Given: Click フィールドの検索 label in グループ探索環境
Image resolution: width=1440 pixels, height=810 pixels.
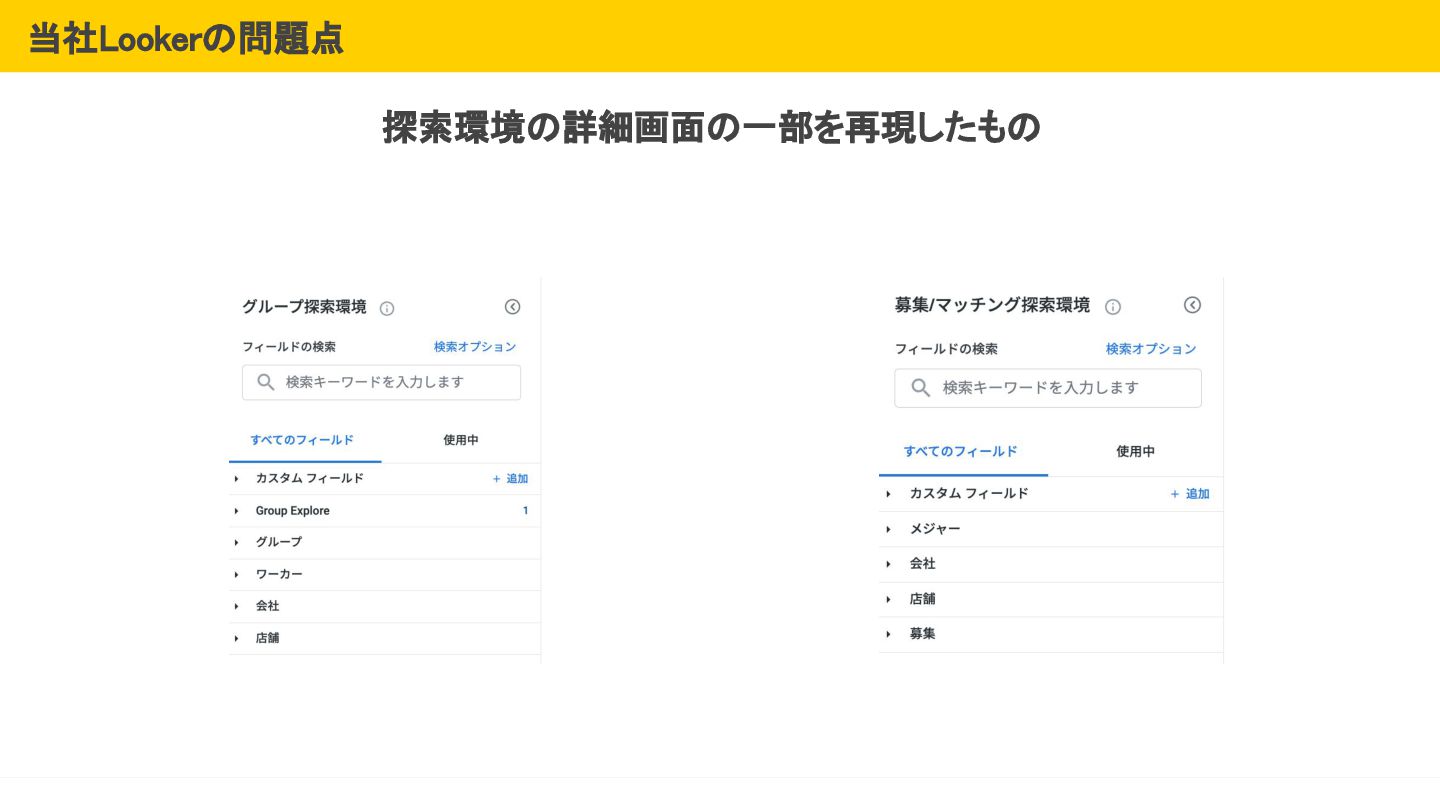Looking at the screenshot, I should [x=289, y=347].
